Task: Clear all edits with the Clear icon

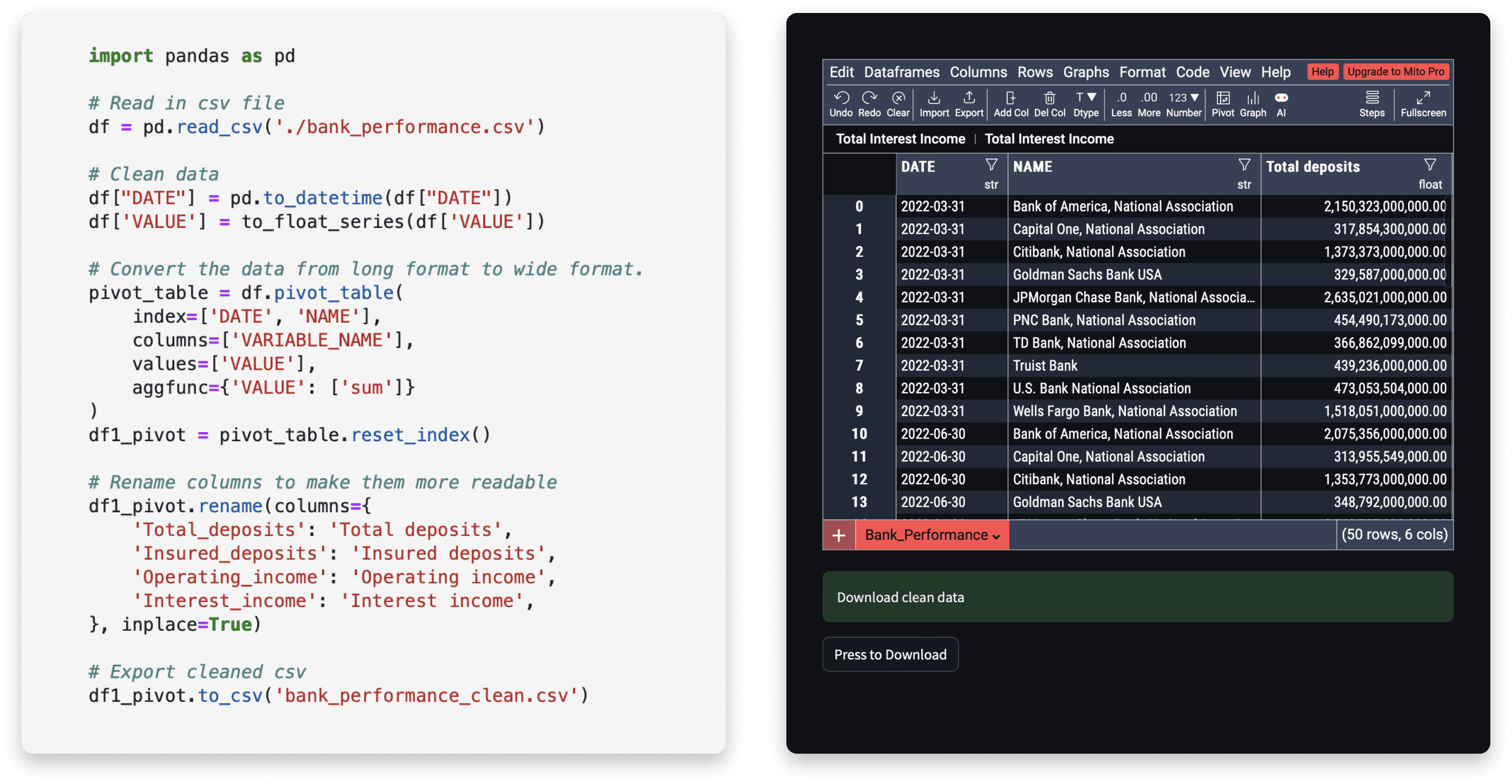Action: (x=897, y=103)
